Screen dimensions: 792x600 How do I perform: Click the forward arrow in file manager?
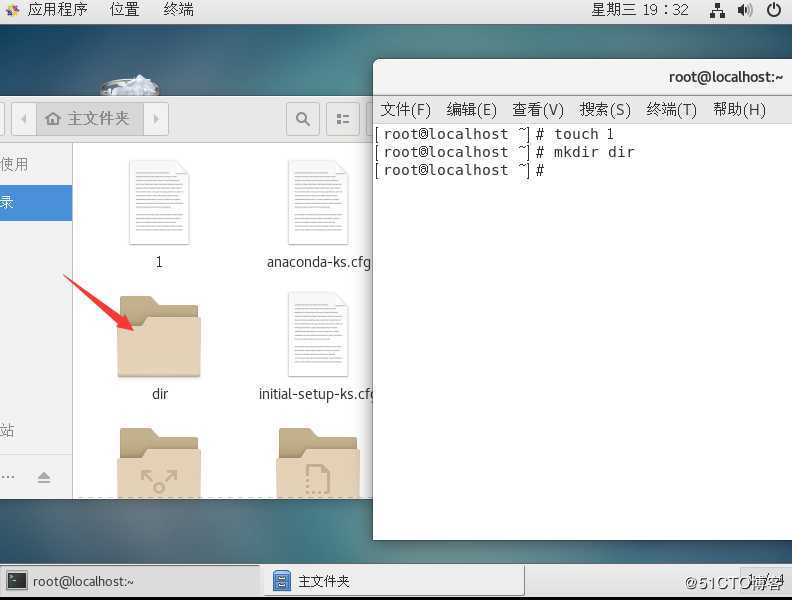[156, 119]
